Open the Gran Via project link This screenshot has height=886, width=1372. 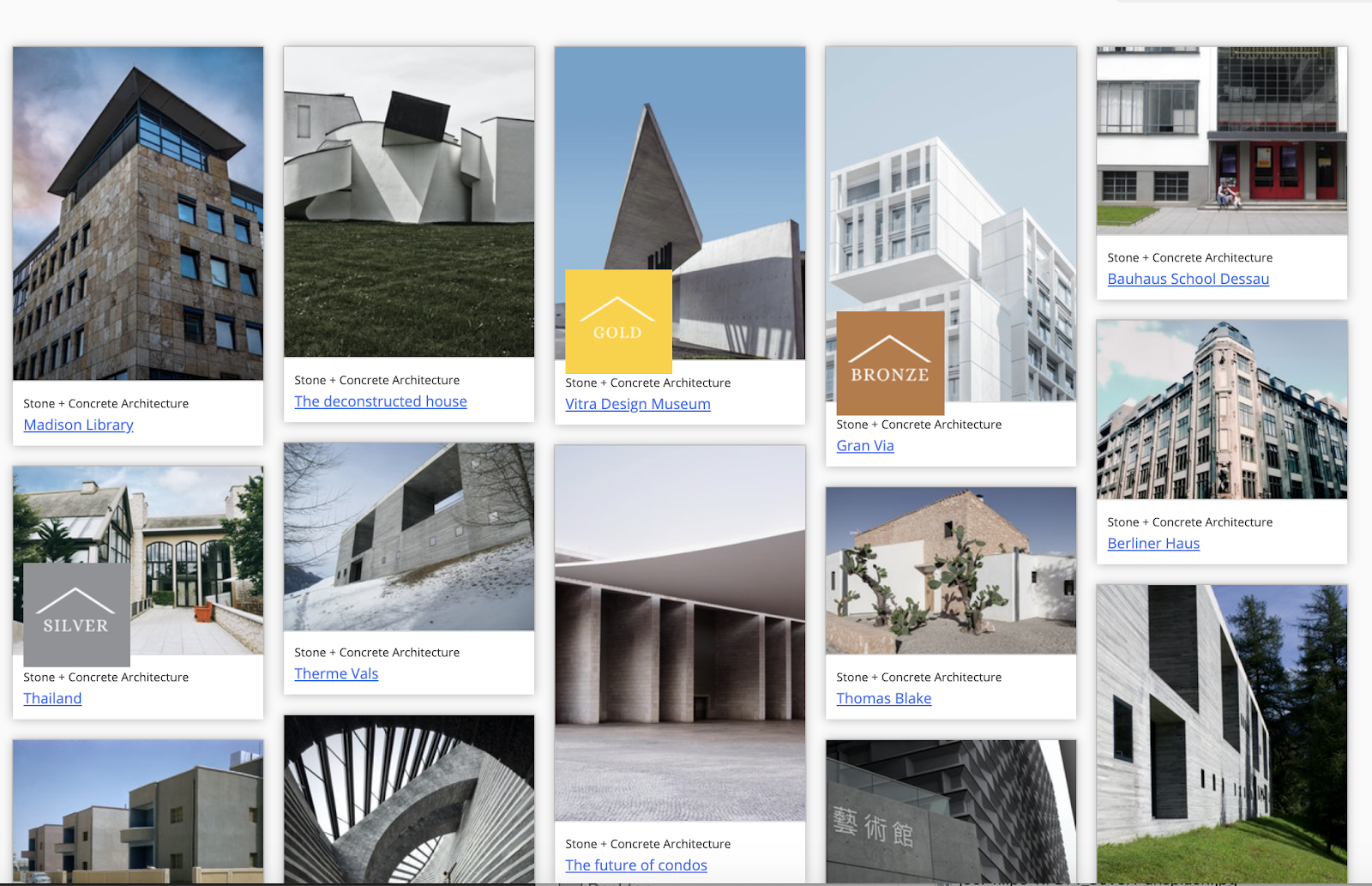(x=864, y=445)
